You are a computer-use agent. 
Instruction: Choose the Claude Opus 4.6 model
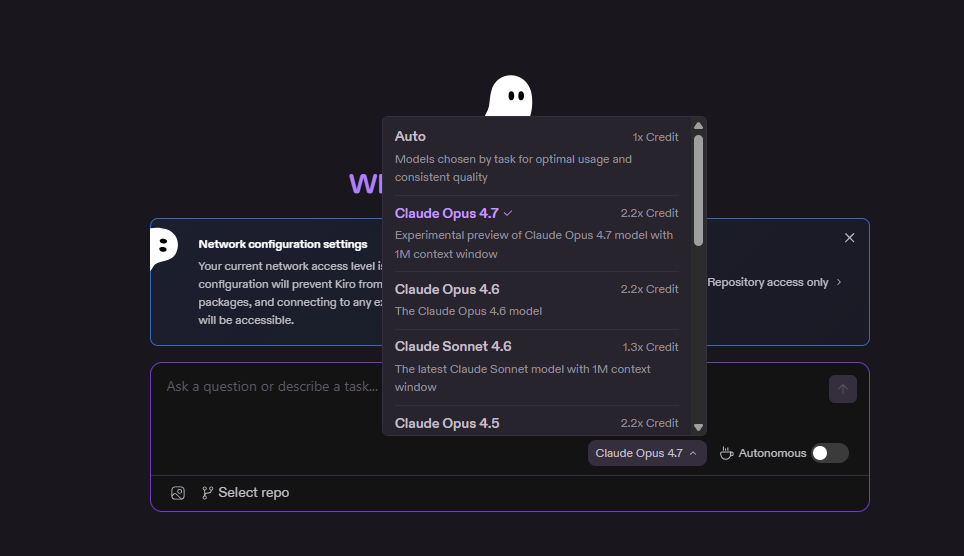537,300
